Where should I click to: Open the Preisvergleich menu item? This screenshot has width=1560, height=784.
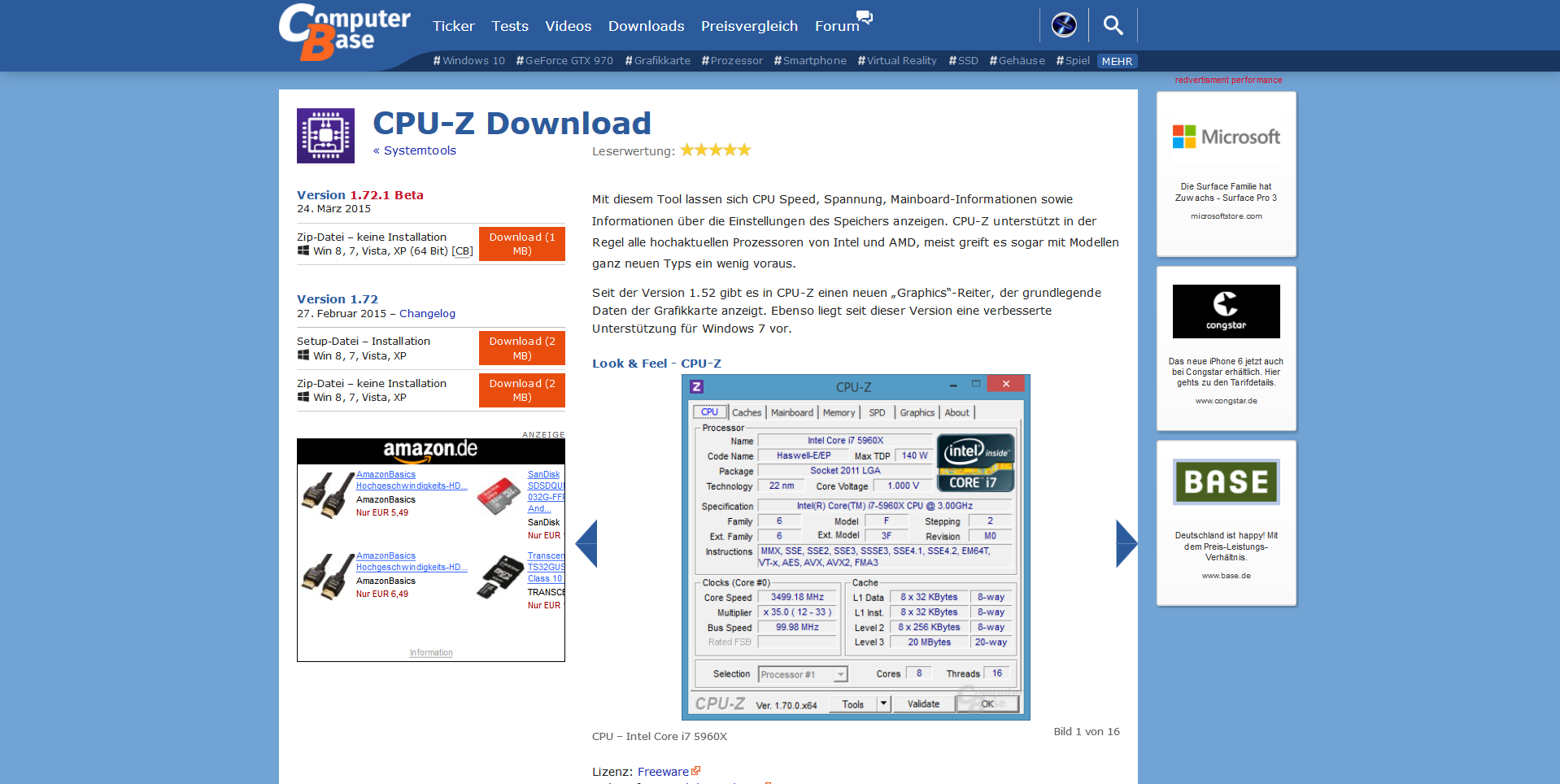coord(750,26)
